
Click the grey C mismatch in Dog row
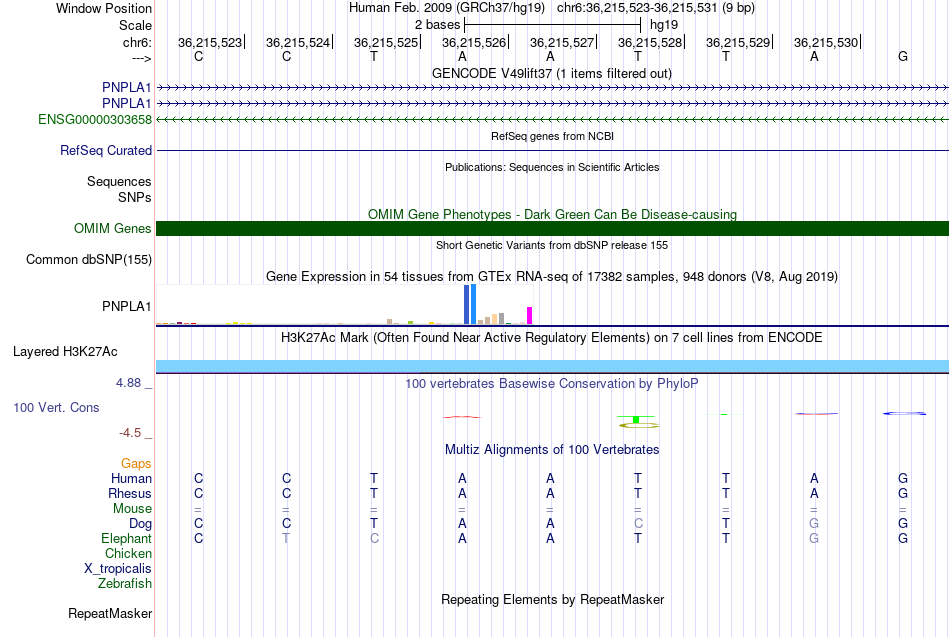[x=638, y=523]
